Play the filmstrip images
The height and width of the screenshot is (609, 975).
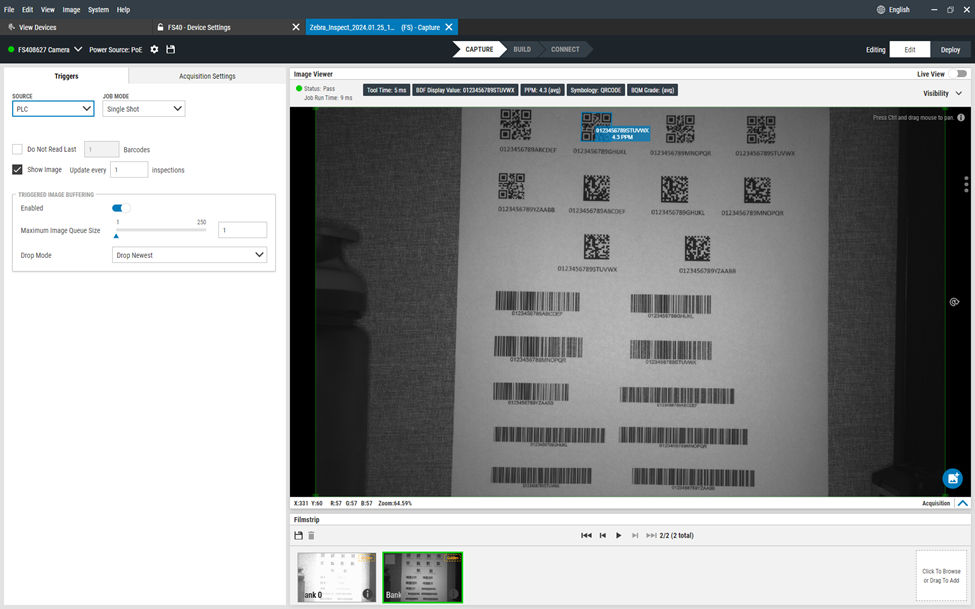618,535
